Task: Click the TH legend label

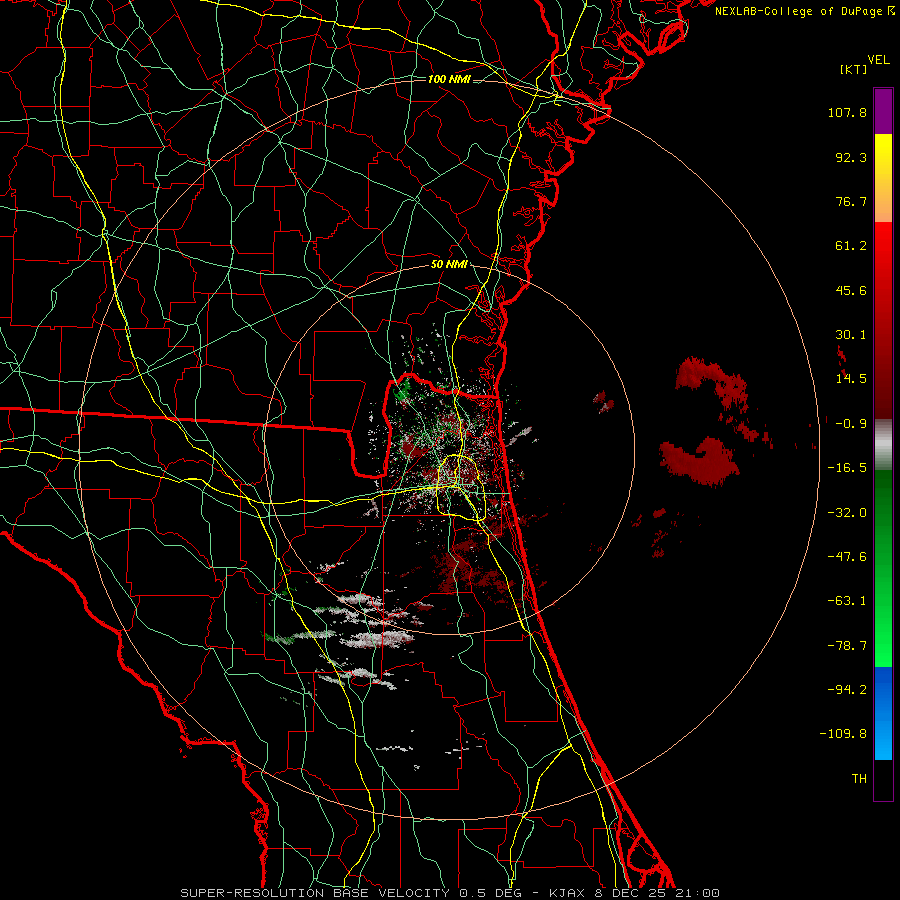Action: (x=859, y=778)
